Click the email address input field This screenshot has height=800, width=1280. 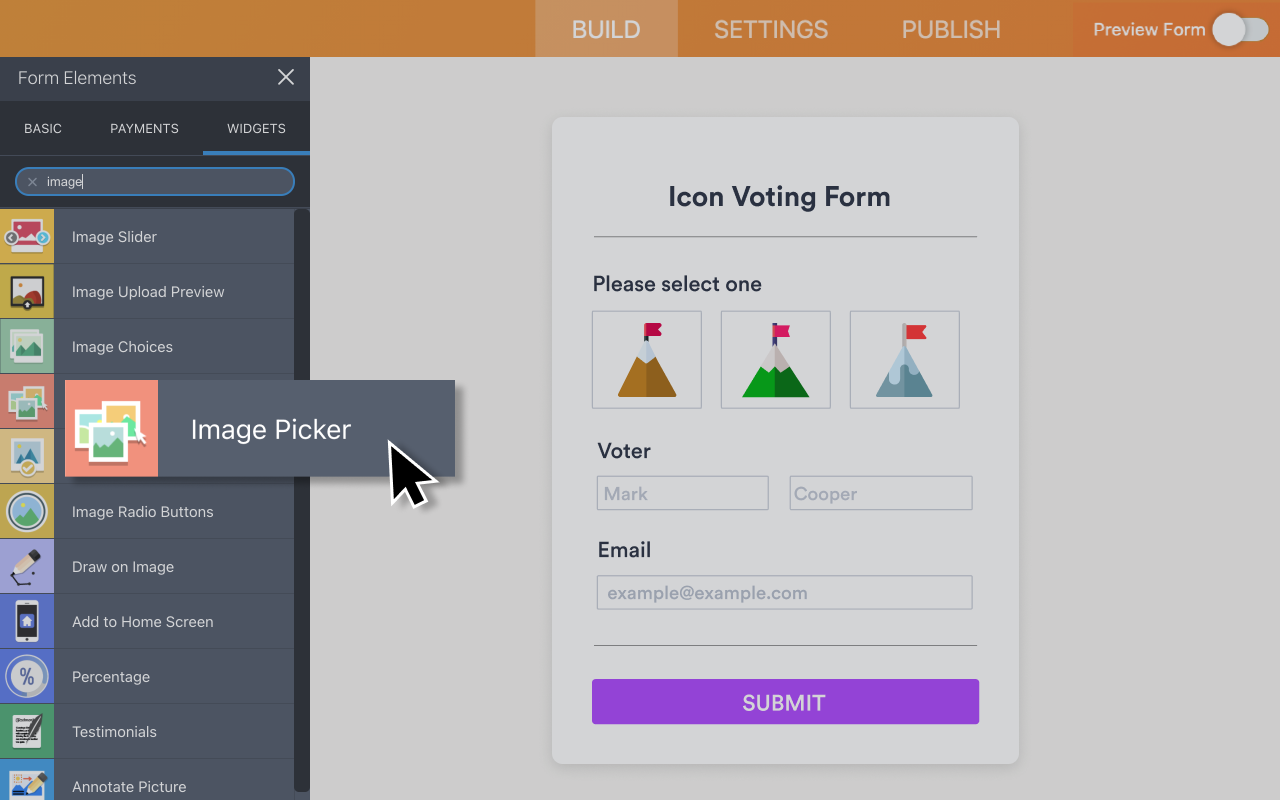pos(784,592)
